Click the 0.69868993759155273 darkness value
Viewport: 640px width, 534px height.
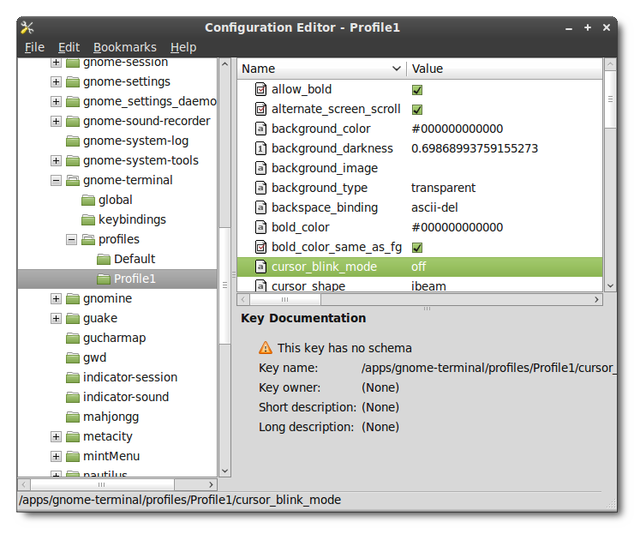tap(475, 149)
